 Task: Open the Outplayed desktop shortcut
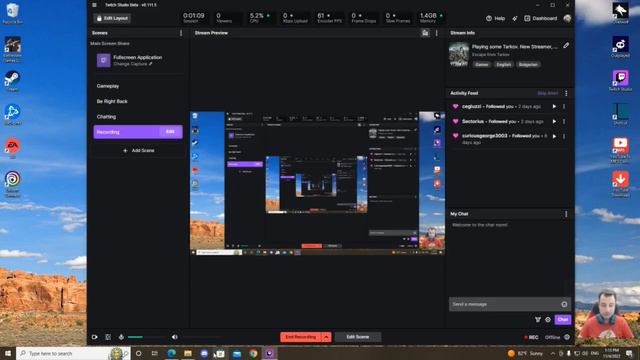click(x=620, y=47)
